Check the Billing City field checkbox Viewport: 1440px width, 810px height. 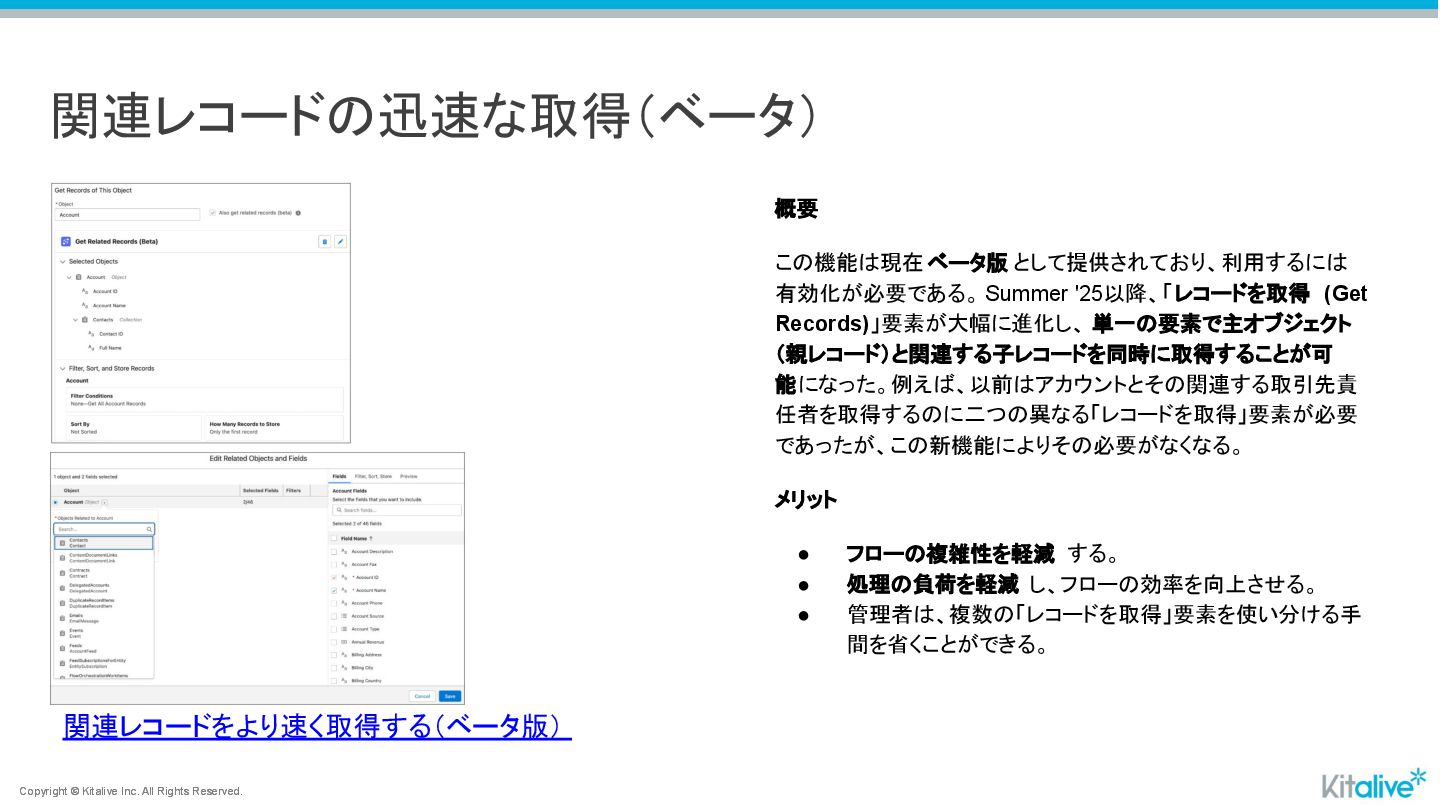[x=334, y=667]
